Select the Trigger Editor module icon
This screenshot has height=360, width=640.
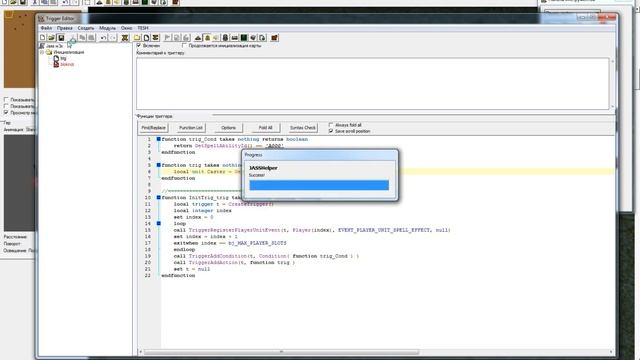coord(207,38)
